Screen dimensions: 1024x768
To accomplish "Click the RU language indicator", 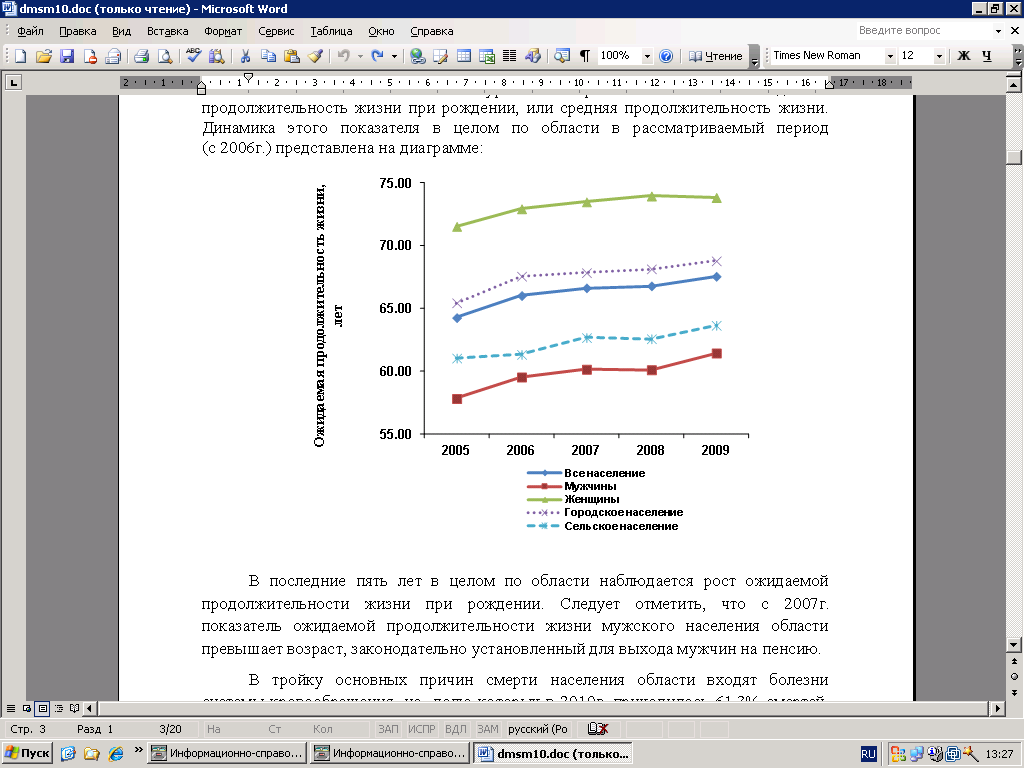I will (x=868, y=754).
